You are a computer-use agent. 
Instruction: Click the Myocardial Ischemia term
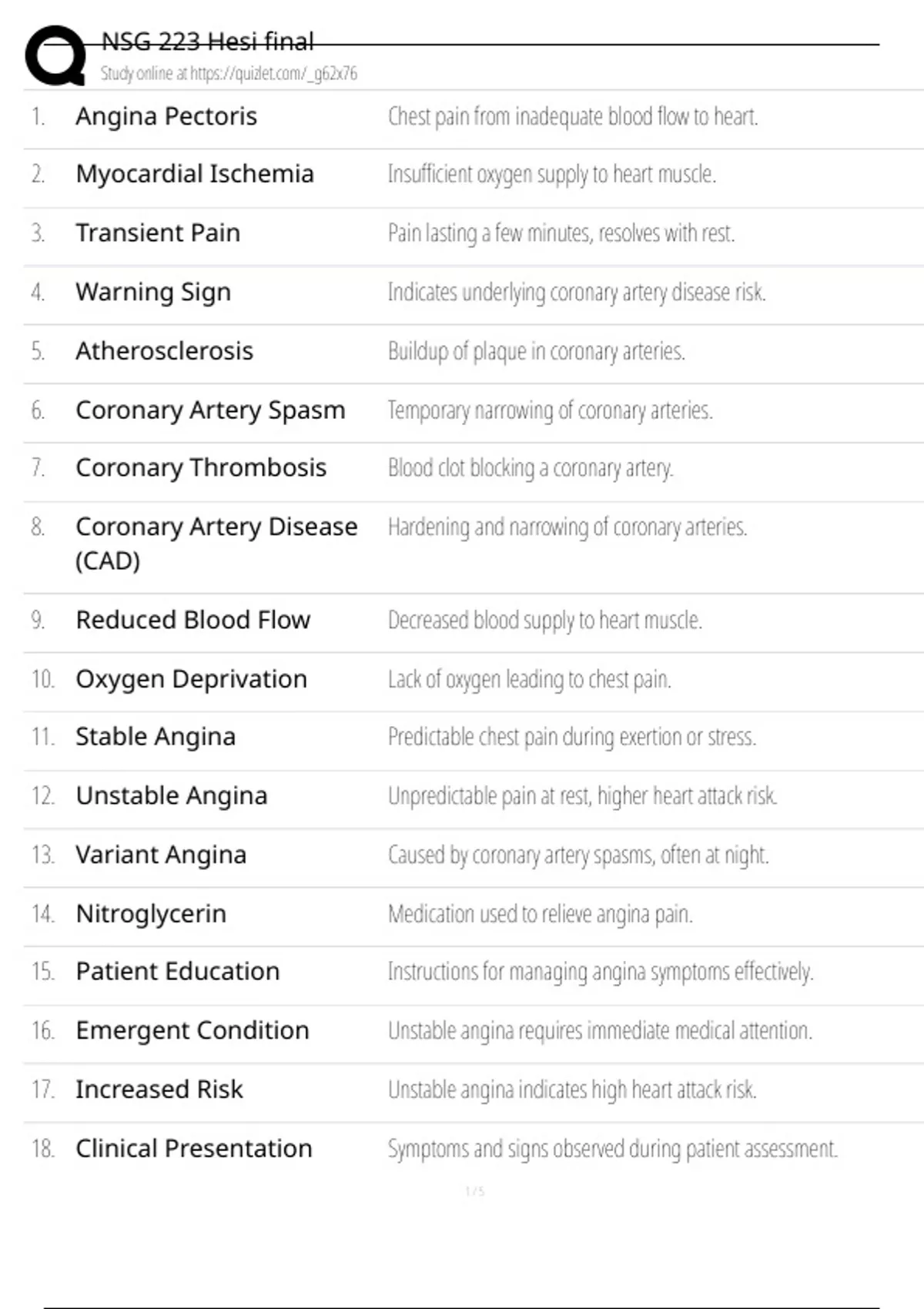(x=195, y=174)
